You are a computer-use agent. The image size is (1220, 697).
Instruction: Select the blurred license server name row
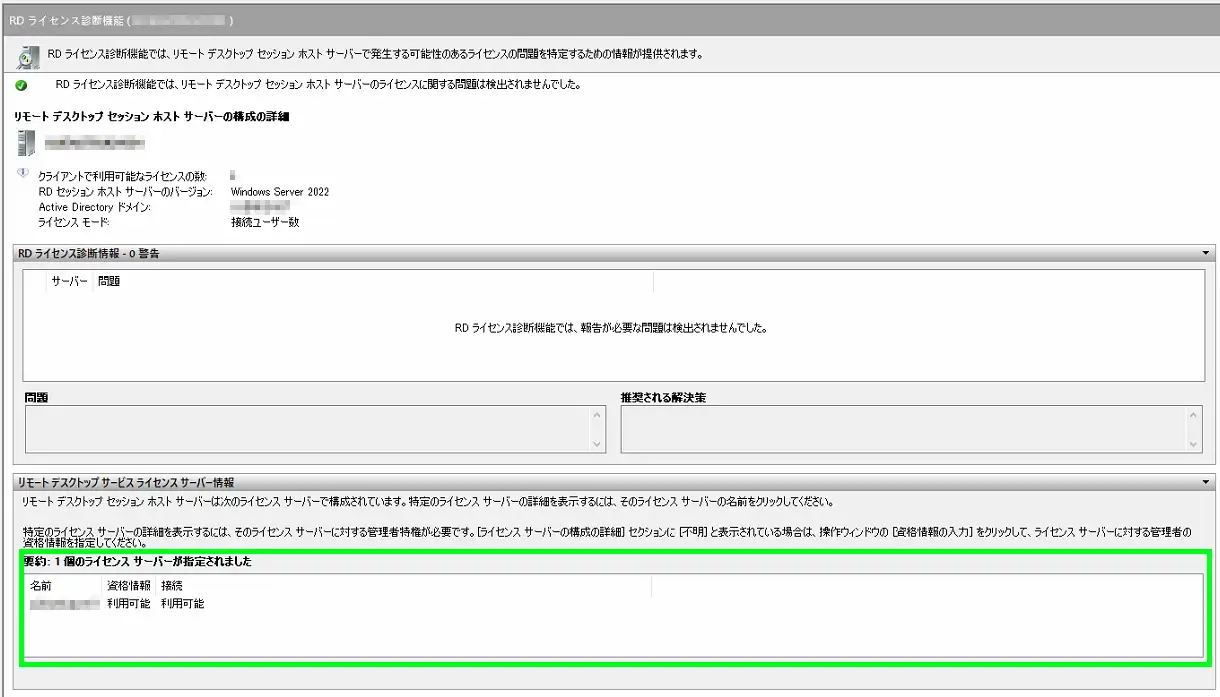(64, 604)
